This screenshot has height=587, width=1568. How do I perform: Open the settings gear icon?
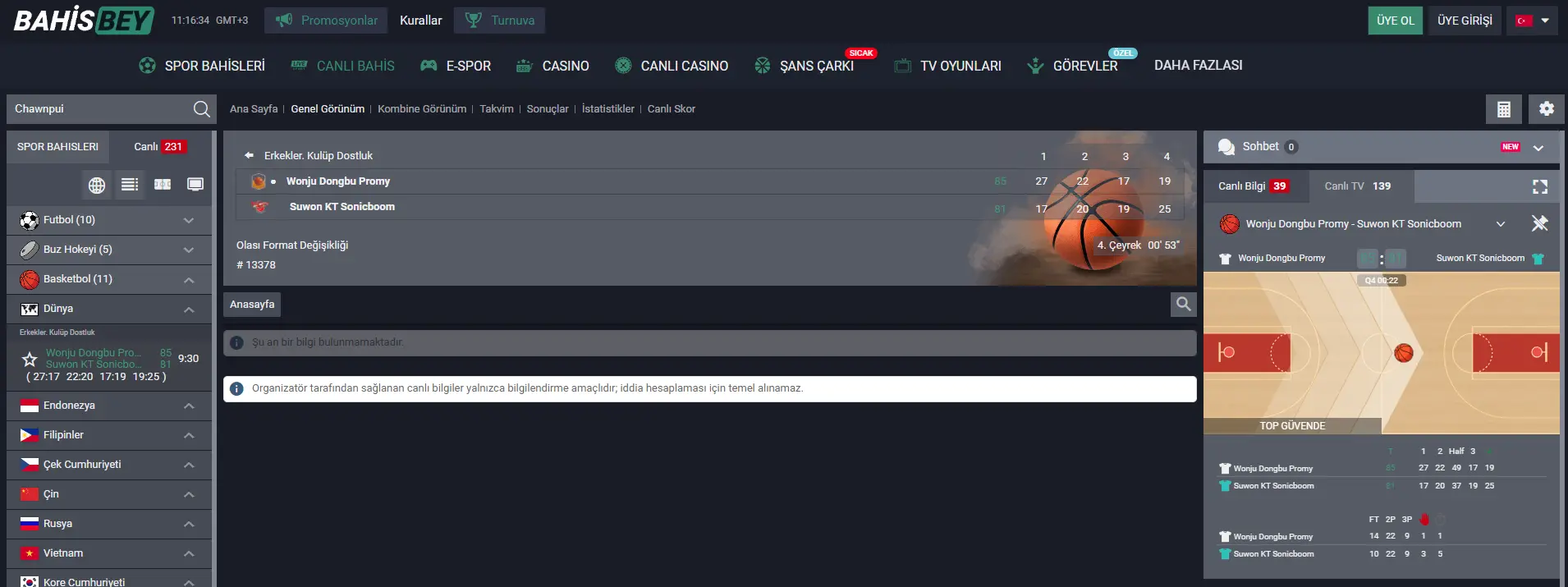coord(1547,108)
